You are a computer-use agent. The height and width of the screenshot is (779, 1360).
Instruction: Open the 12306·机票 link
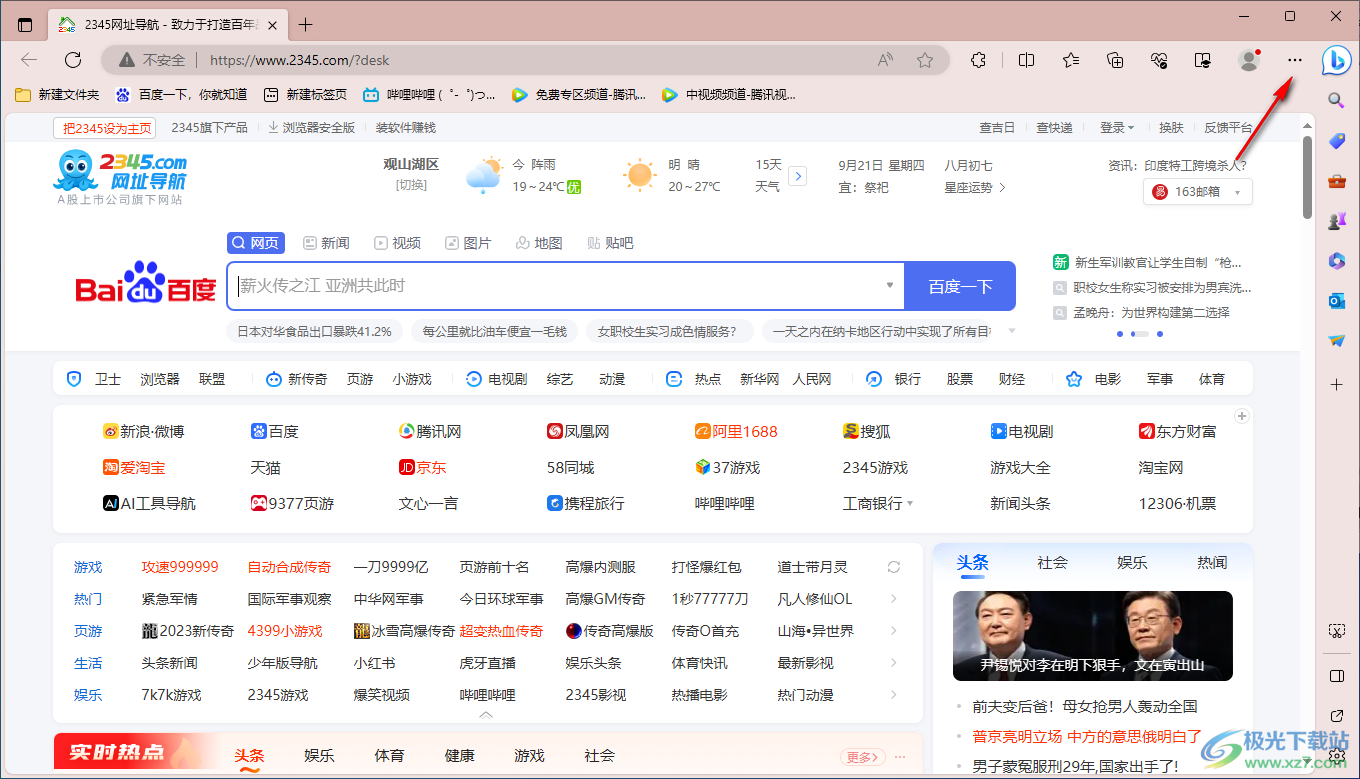[x=1178, y=504]
